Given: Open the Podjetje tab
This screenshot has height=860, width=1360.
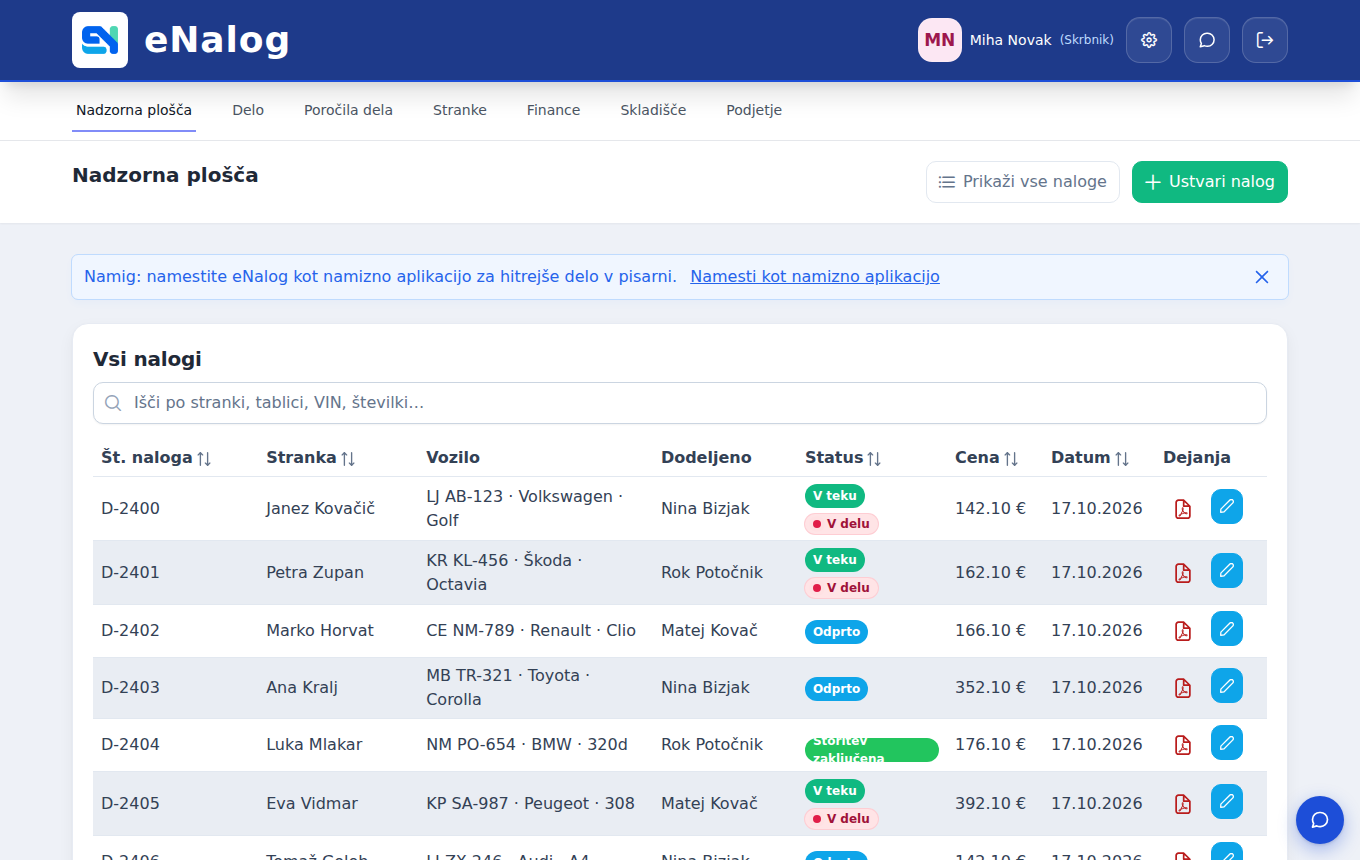Looking at the screenshot, I should 754,110.
